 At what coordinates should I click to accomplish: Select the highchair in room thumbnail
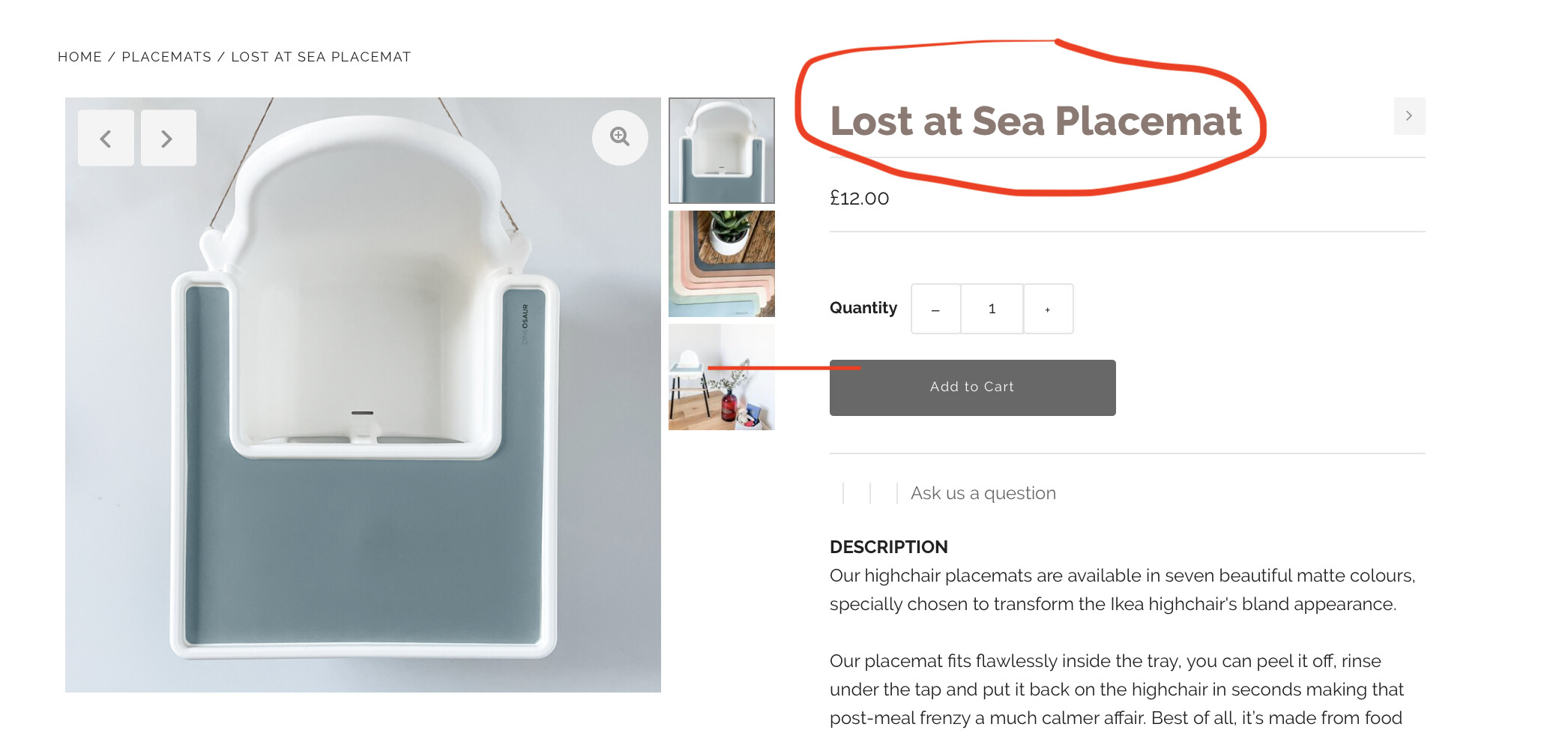coord(721,377)
